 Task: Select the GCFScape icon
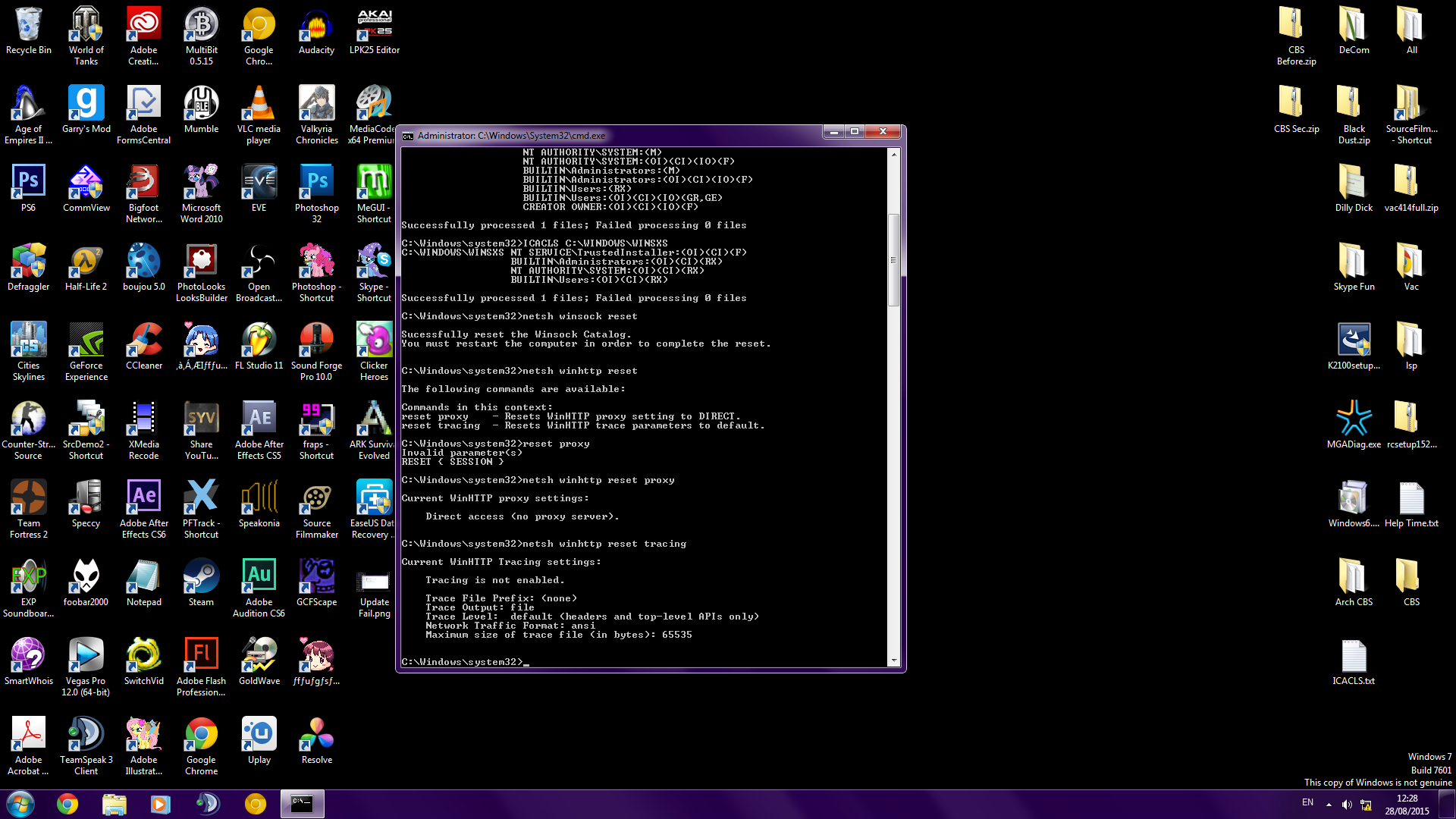[316, 583]
